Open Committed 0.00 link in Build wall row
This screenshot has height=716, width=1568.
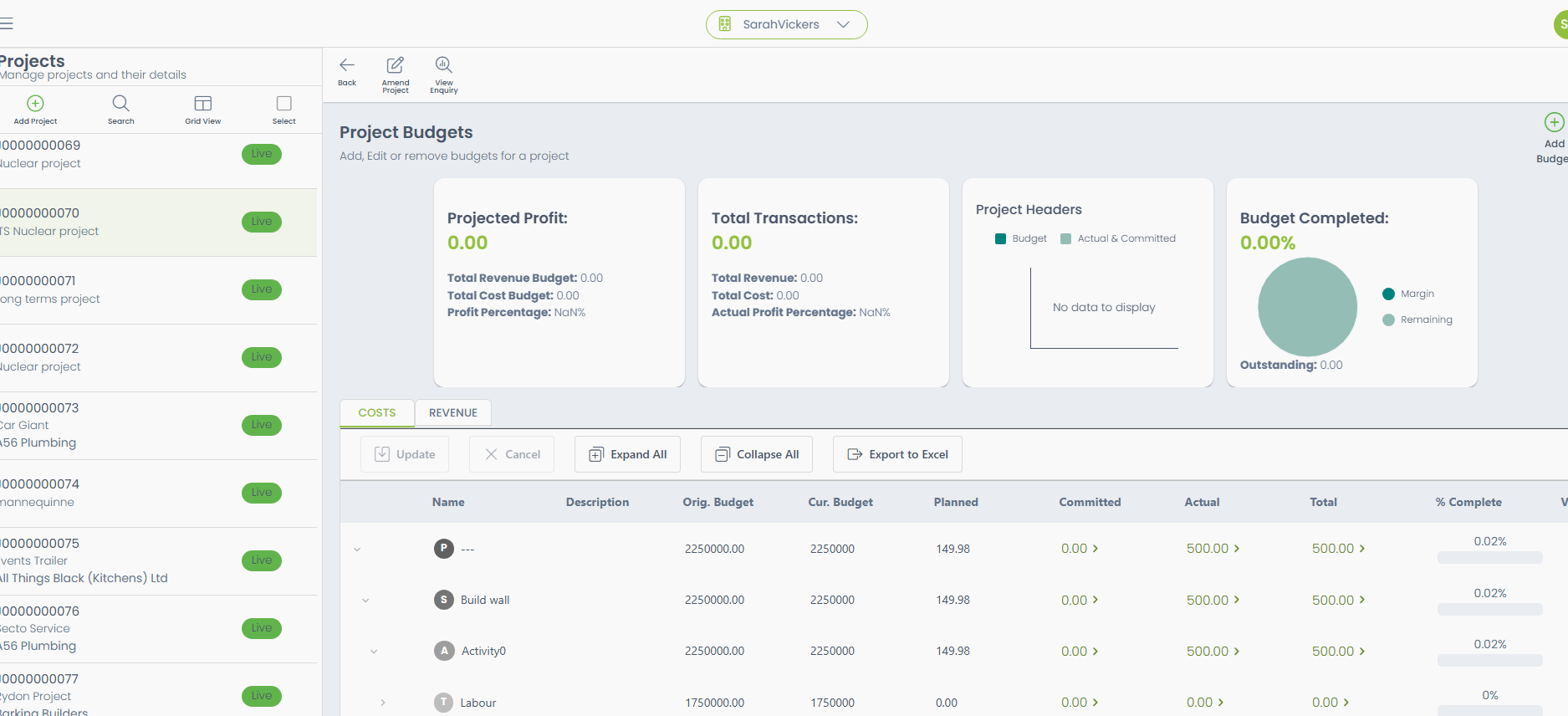pos(1080,601)
